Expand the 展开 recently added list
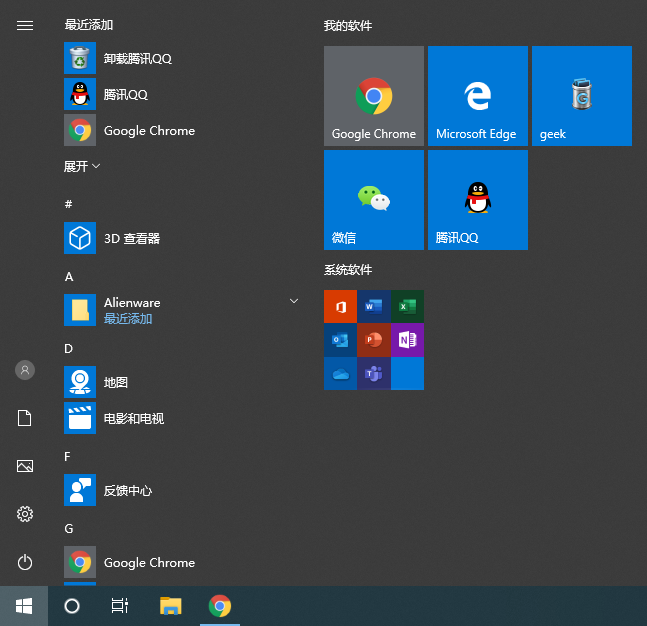The height and width of the screenshot is (626, 647). click(x=82, y=166)
